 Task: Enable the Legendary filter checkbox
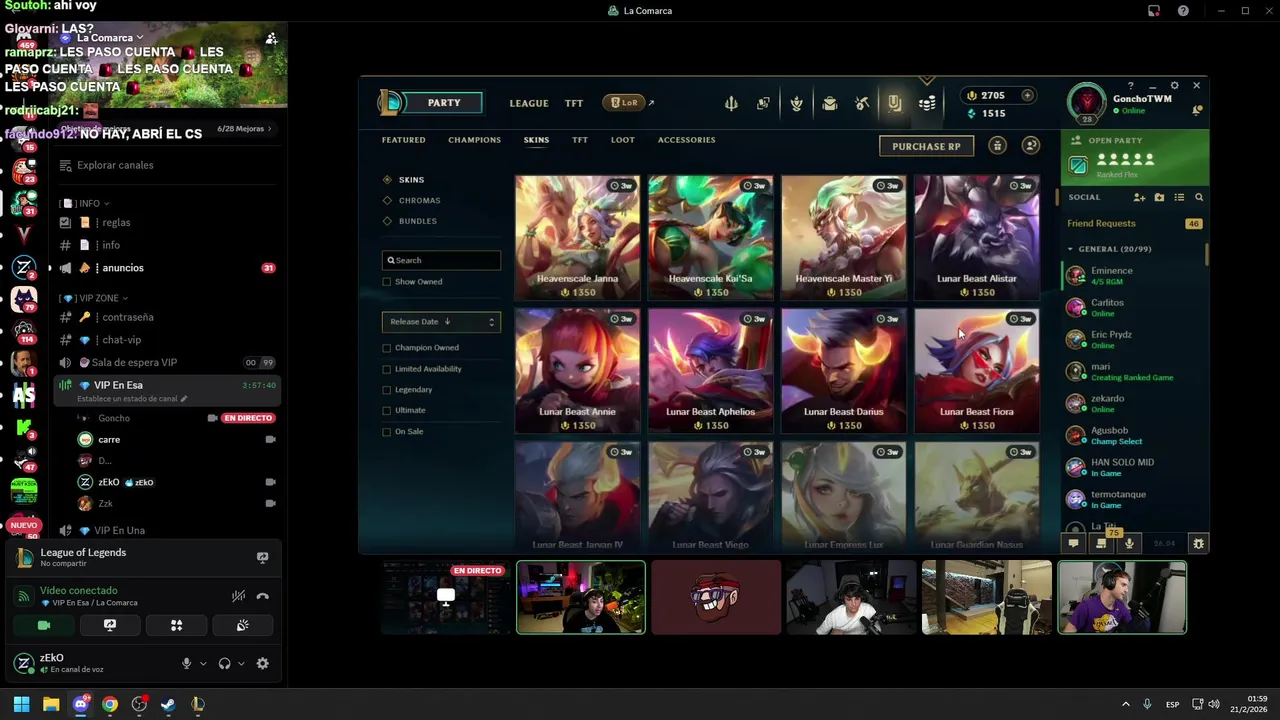(x=387, y=390)
